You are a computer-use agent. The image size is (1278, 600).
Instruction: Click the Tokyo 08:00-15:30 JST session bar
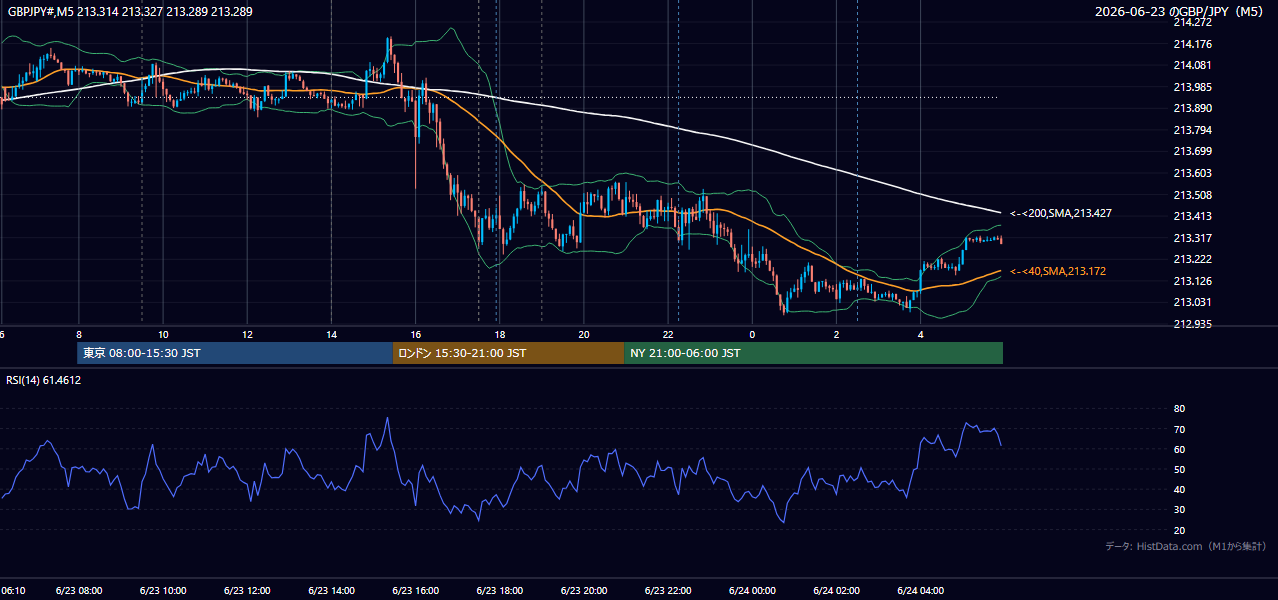(235, 353)
